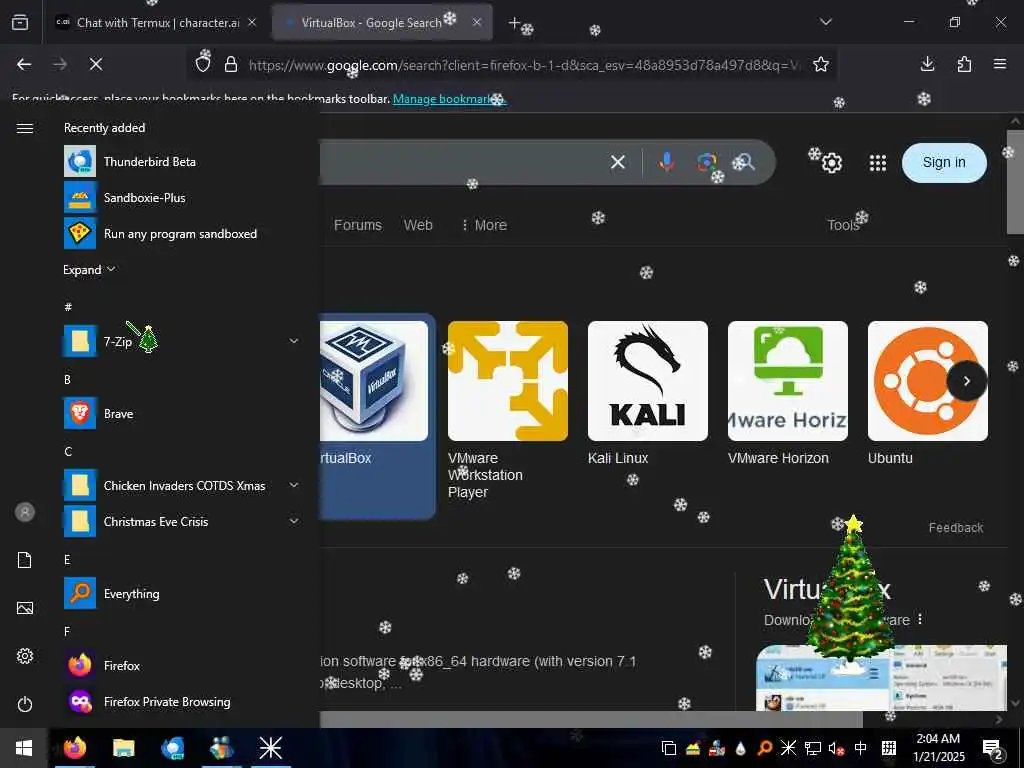Click the Sign in button
This screenshot has height=768, width=1024.
(944, 163)
